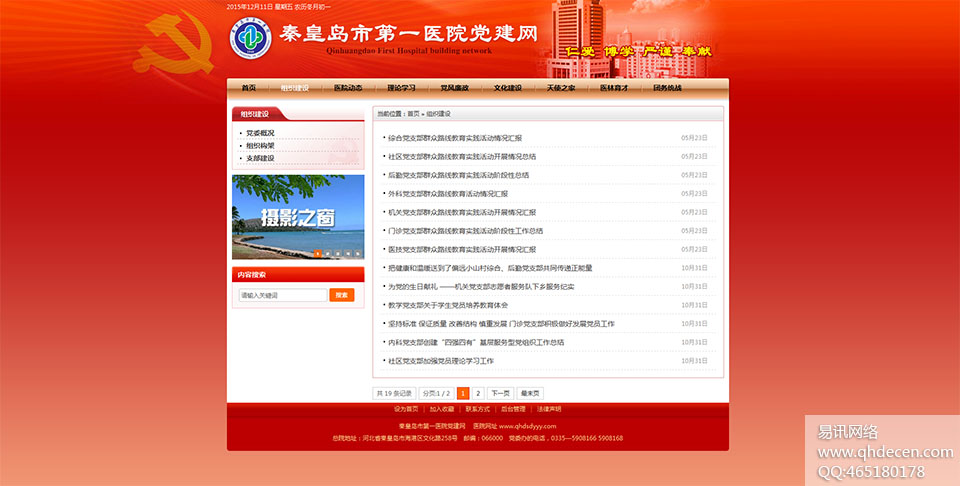960x486 pixels.
Task: Open article 机关党支部群众路线教育实践活动开展情况汇报
Action: tap(462, 212)
